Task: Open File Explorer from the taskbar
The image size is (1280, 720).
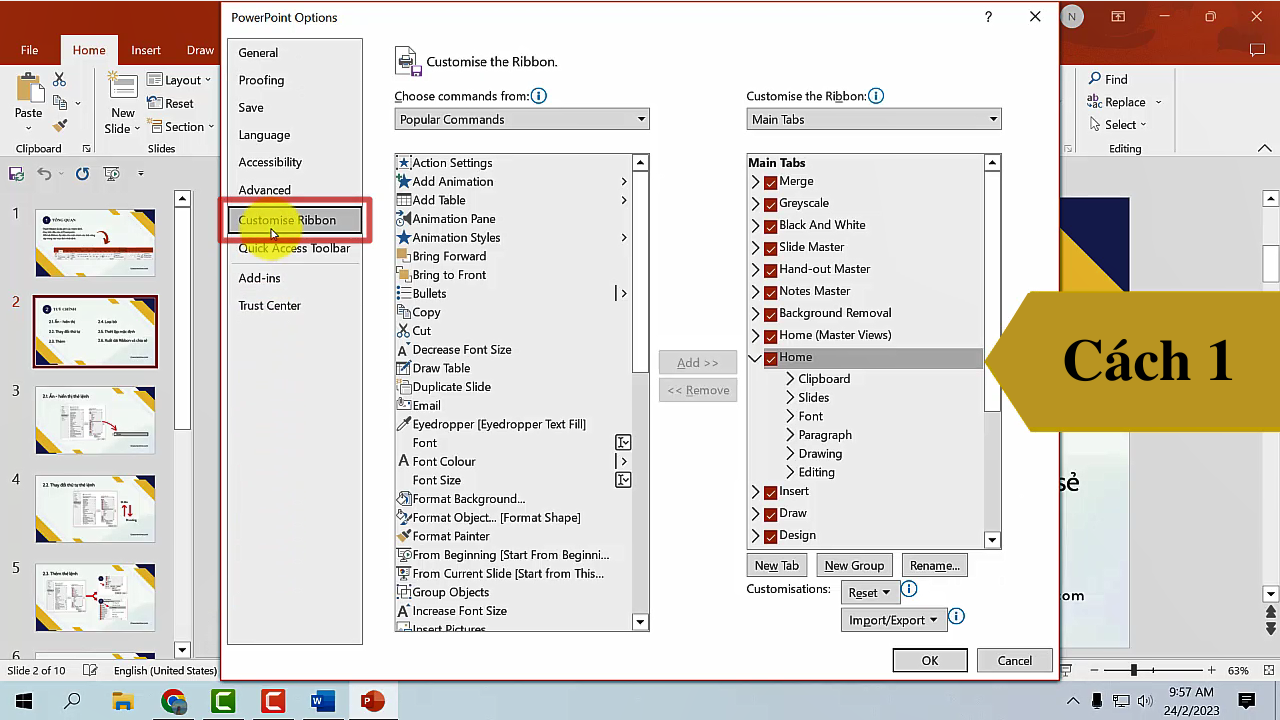Action: tap(122, 701)
